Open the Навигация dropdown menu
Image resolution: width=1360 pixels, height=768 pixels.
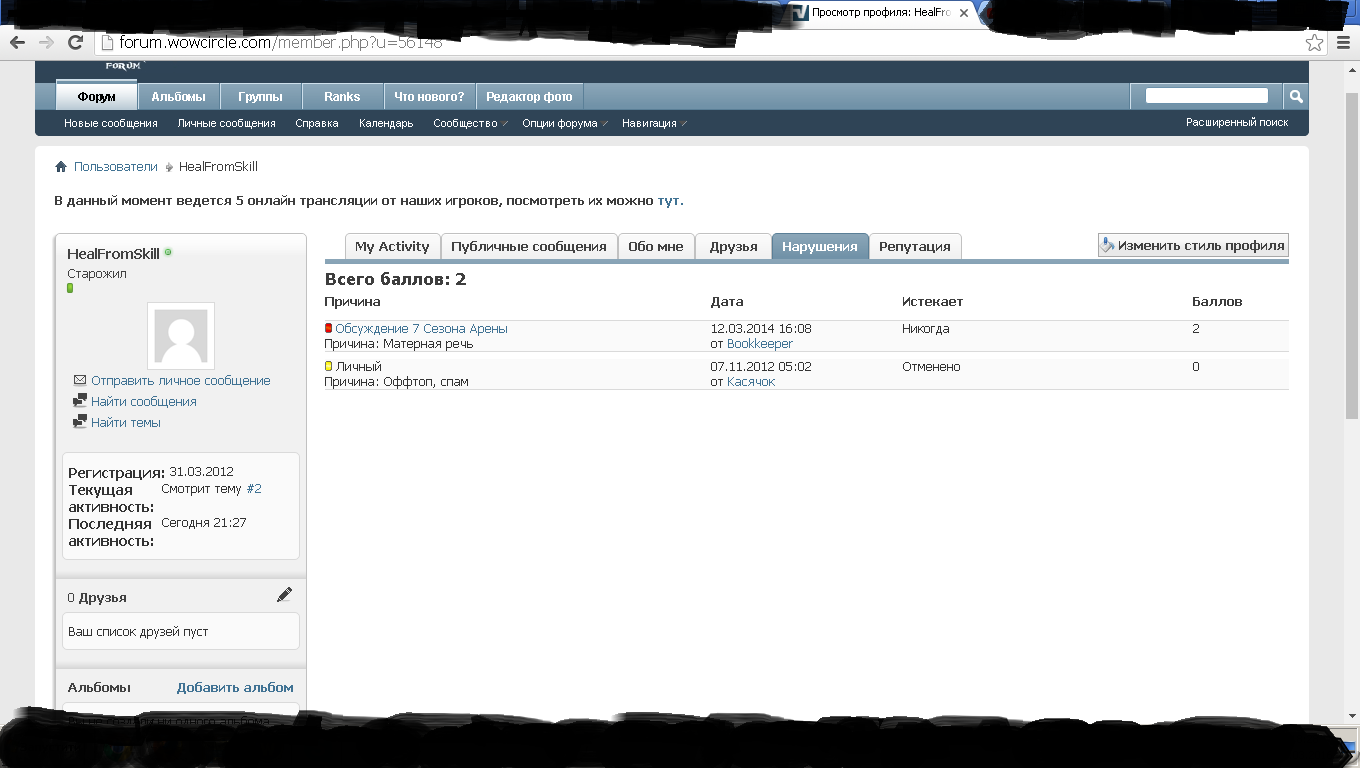[653, 123]
